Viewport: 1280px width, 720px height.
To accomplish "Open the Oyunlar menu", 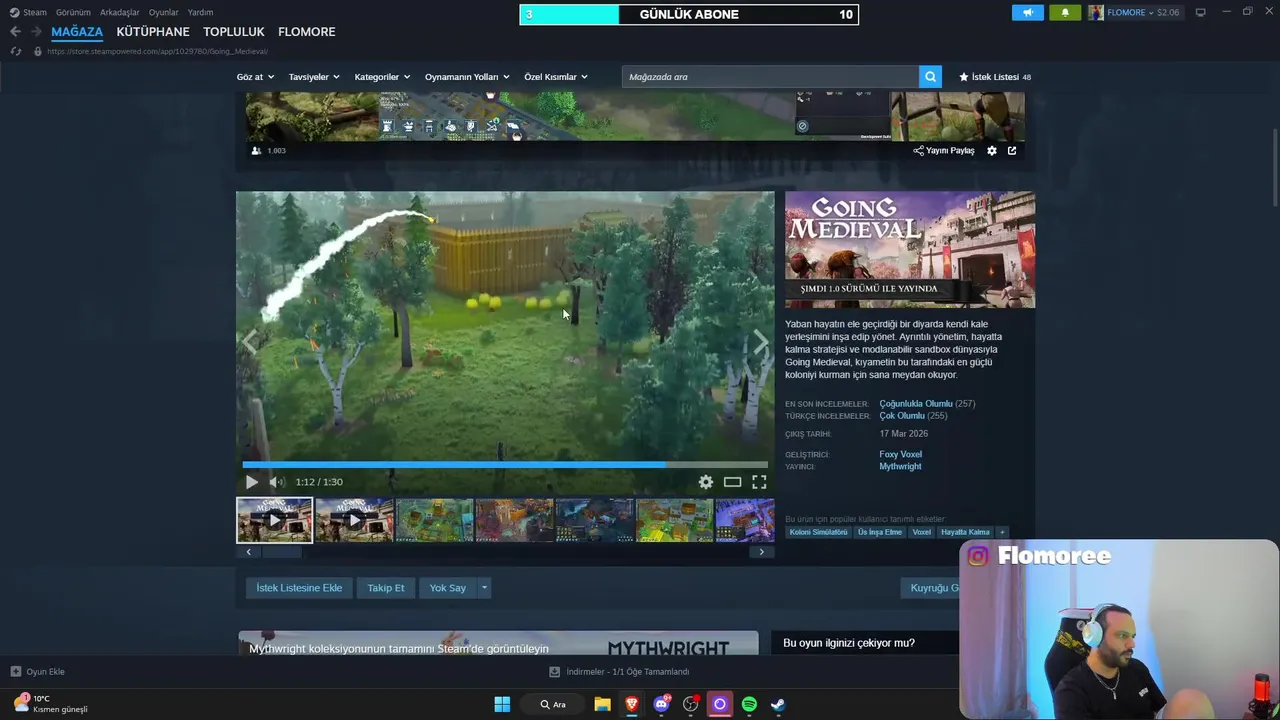I will [163, 12].
